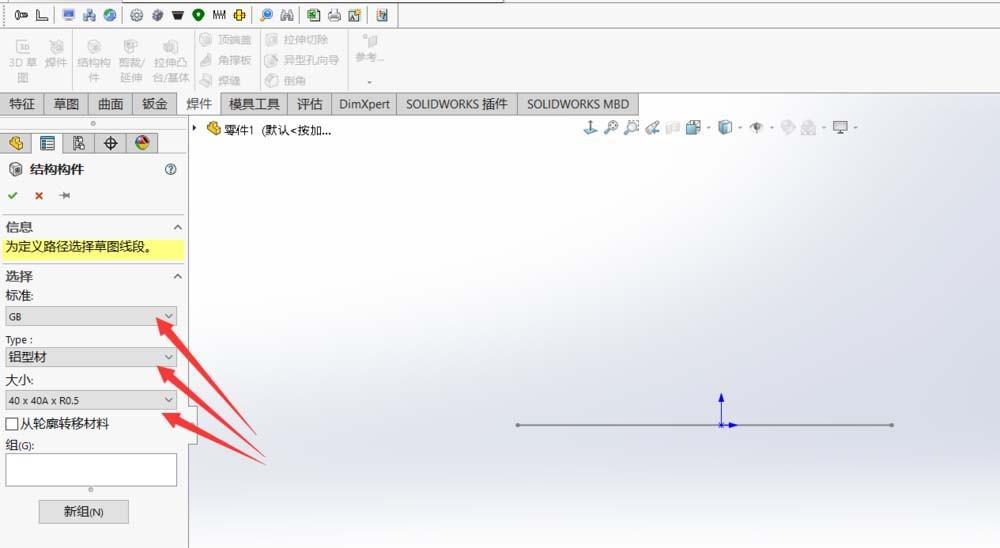Switch to the 曲面 tab
Image resolution: width=1000 pixels, height=548 pixels.
110,104
